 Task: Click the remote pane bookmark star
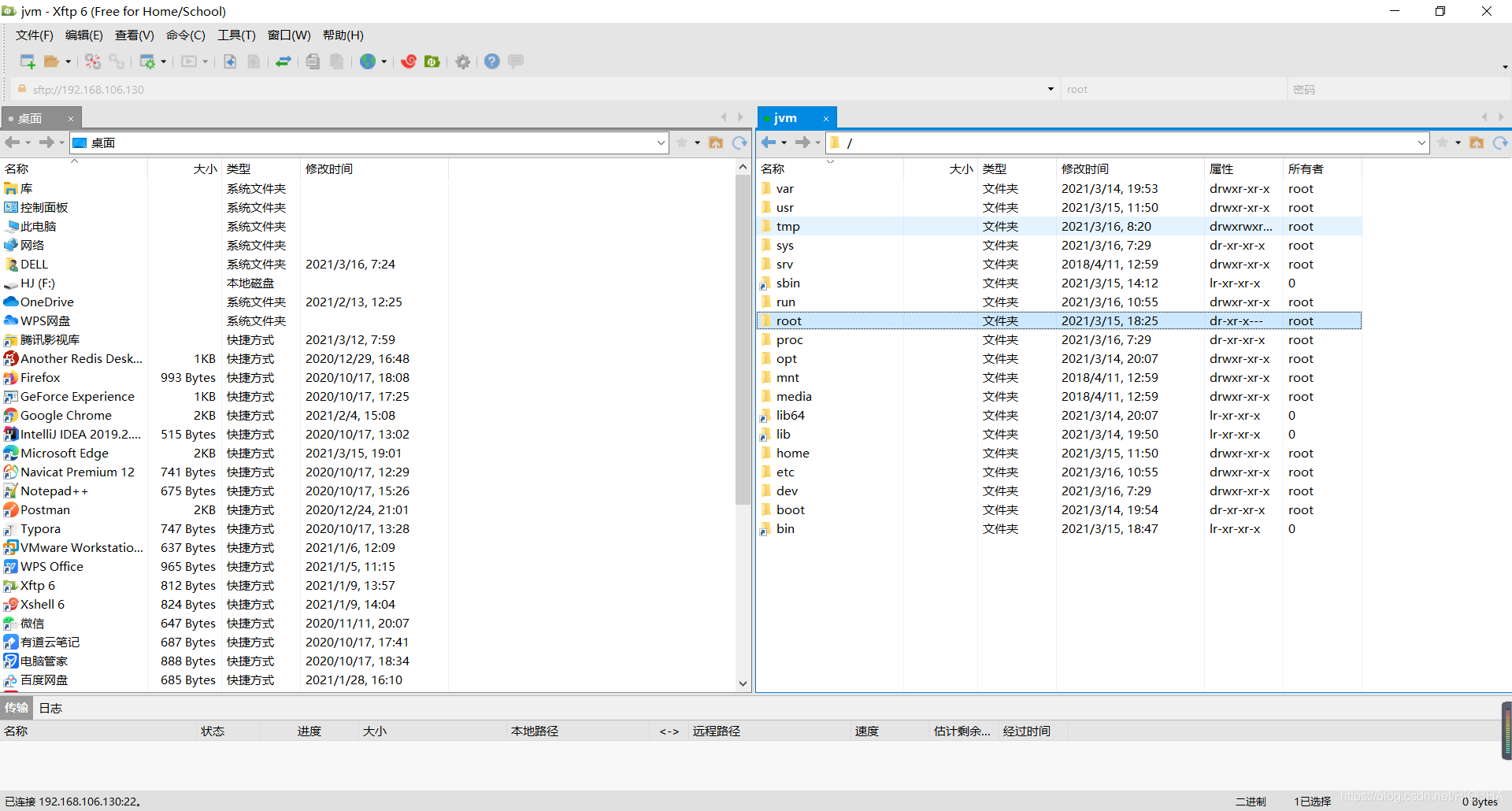(1443, 143)
